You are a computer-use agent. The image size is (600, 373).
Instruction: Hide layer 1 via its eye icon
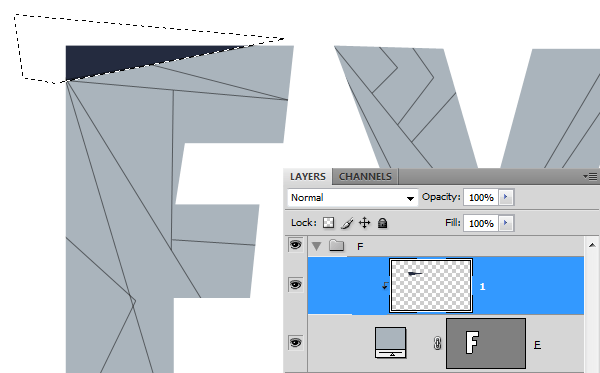(295, 285)
